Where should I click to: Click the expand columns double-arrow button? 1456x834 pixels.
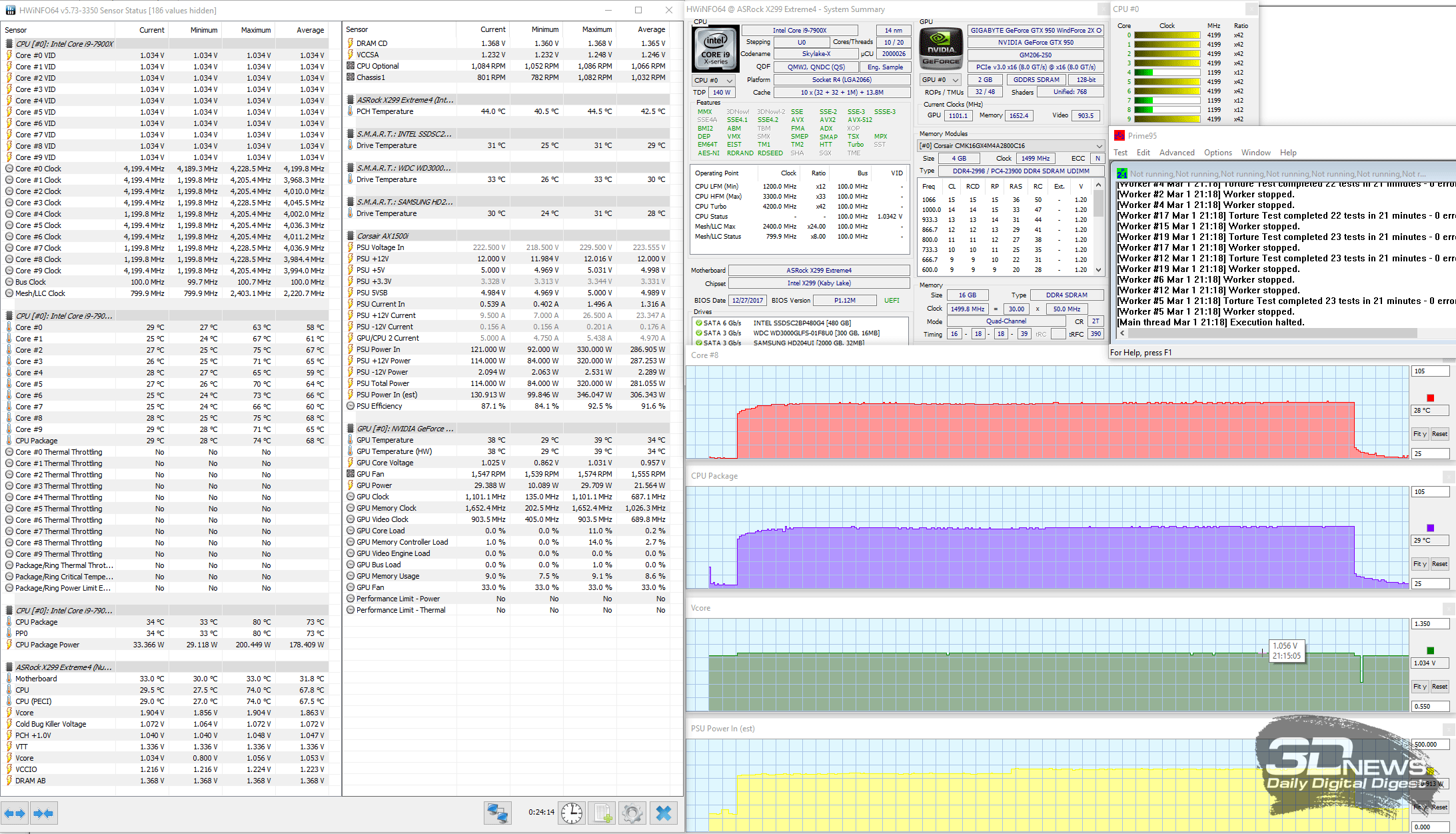tap(15, 813)
